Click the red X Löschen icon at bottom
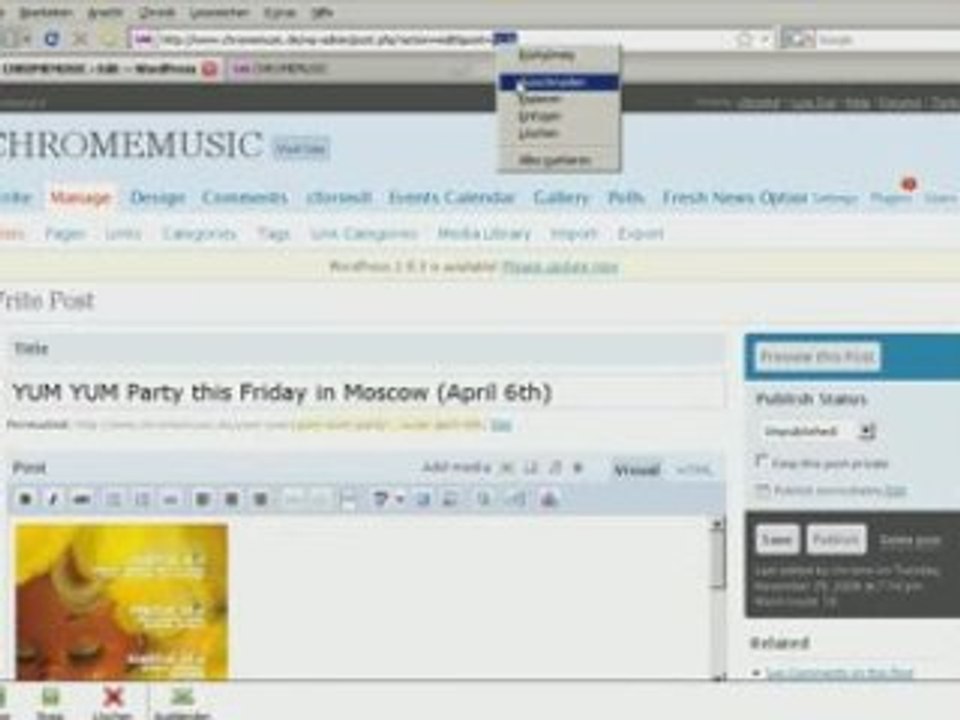 [113, 703]
